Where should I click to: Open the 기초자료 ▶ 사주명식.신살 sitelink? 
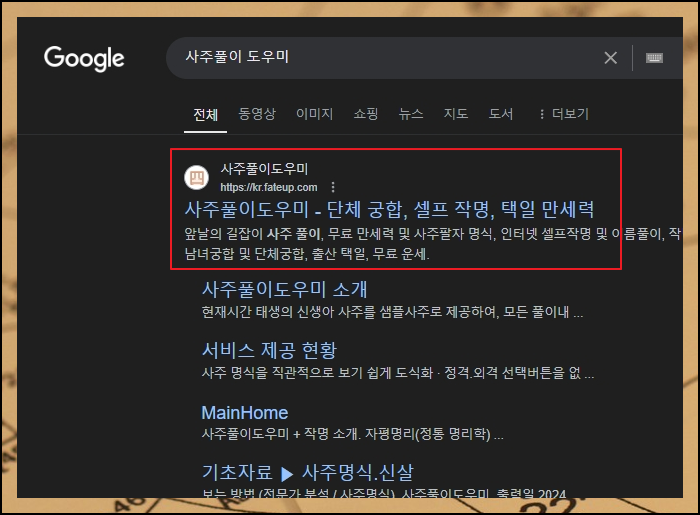[308, 473]
